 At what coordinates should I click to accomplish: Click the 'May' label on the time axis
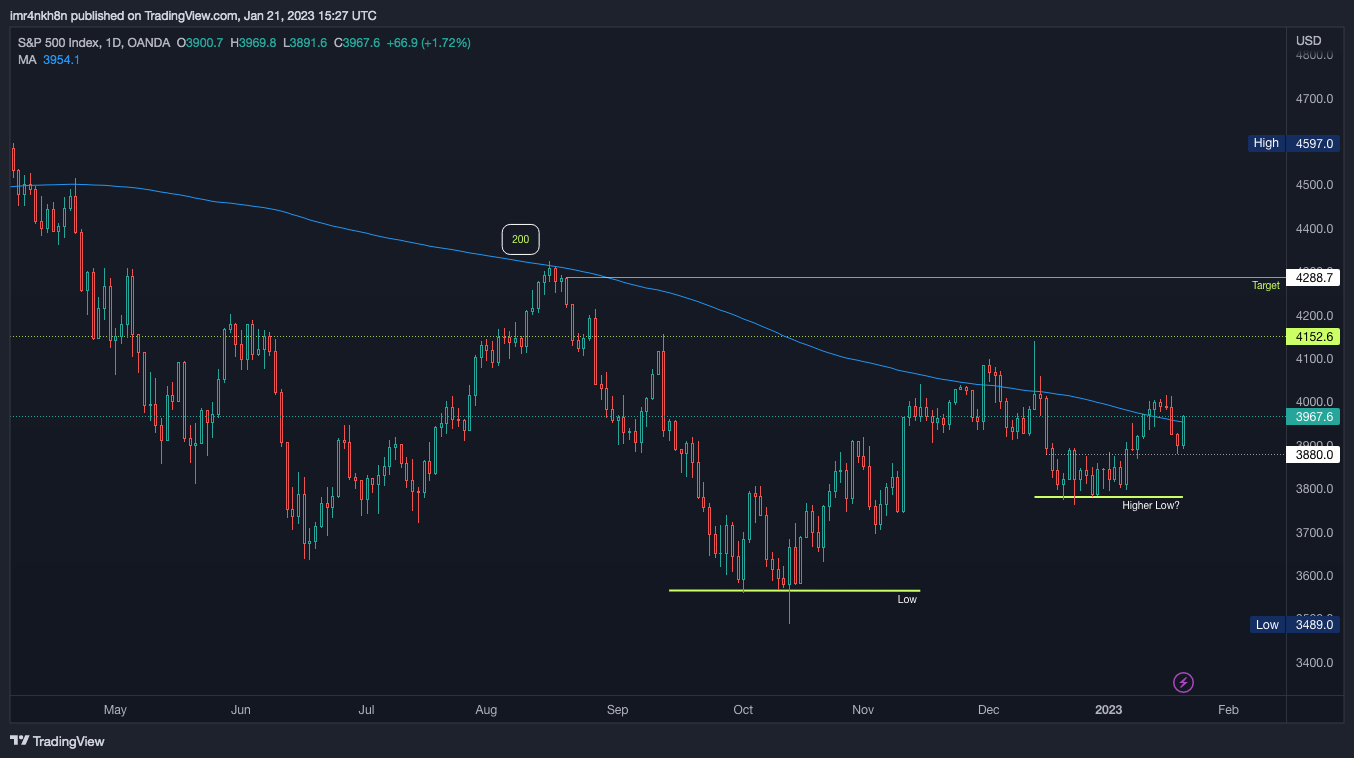[x=115, y=710]
